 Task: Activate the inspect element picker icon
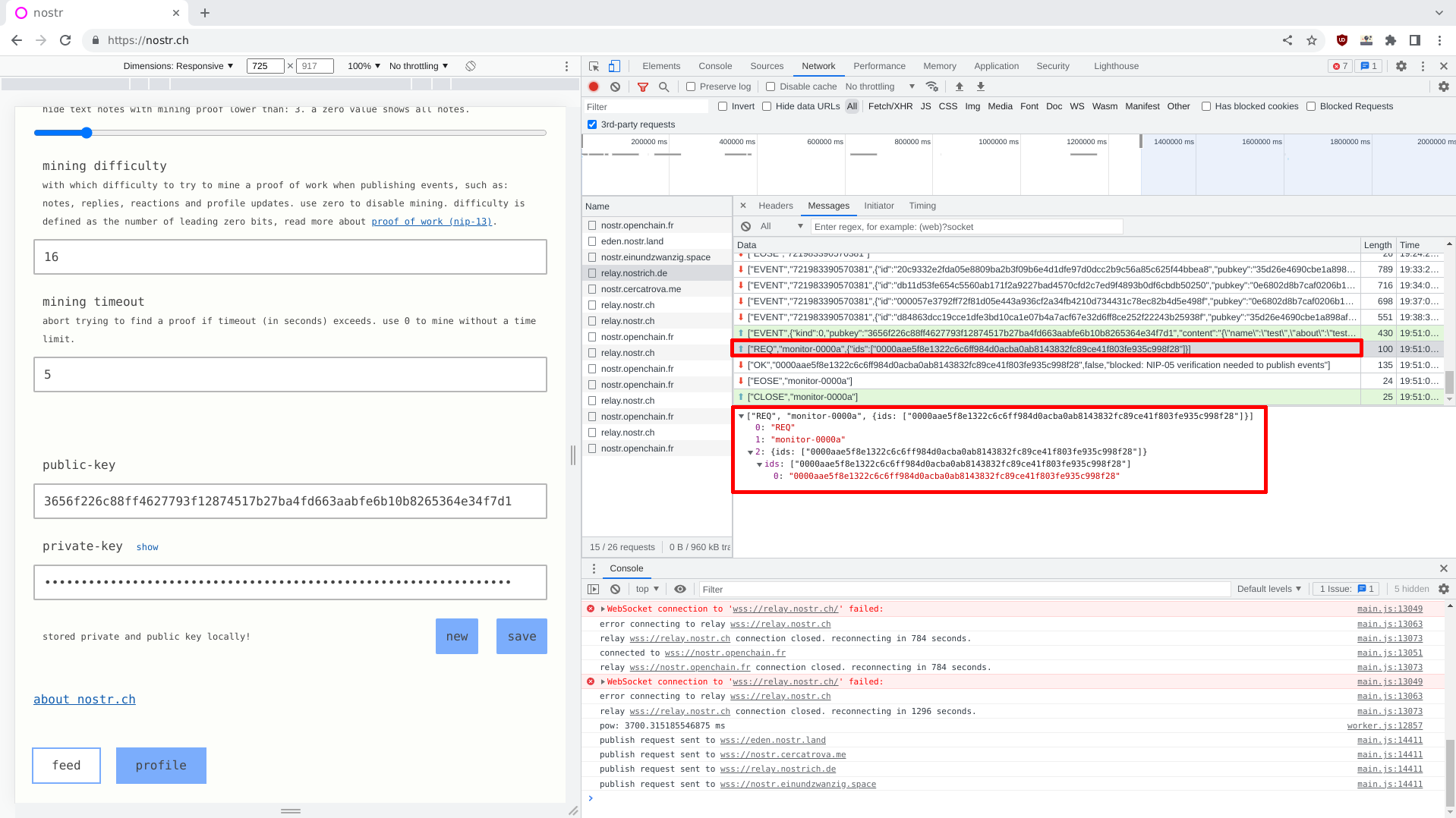click(x=594, y=66)
